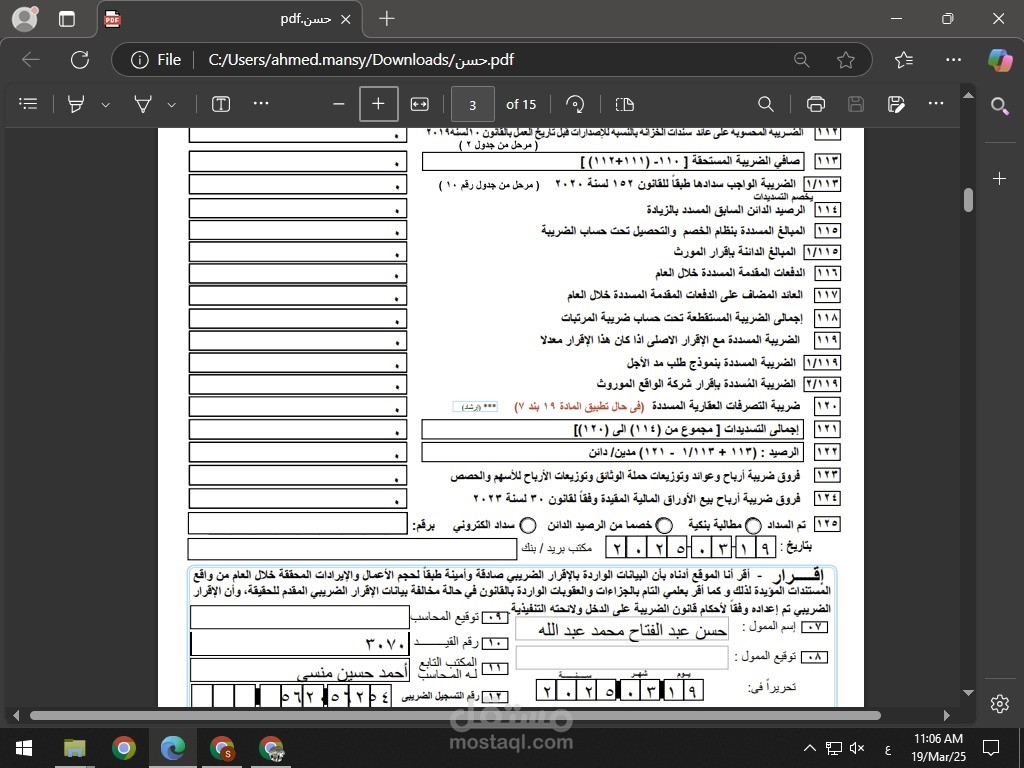Open find in PDF search

click(x=765, y=104)
